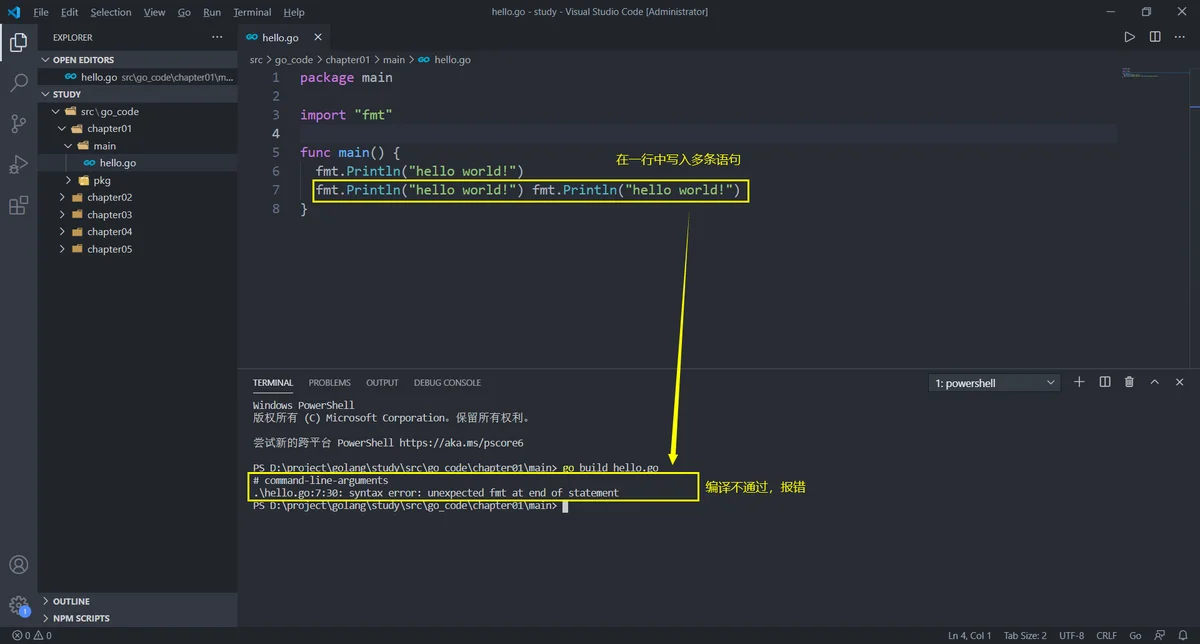Open the View menu
Screen dimensions: 1200x644
pos(154,12)
